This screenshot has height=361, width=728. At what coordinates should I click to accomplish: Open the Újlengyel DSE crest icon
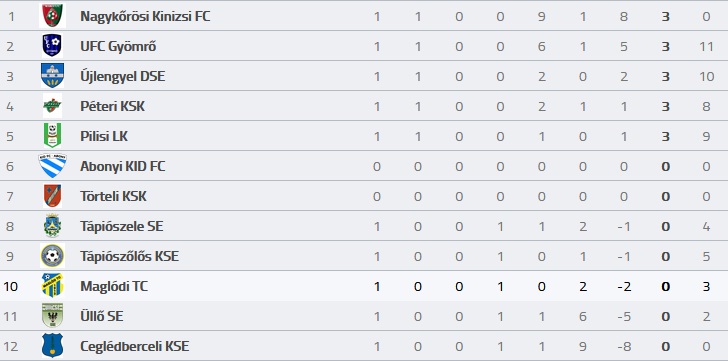point(52,76)
